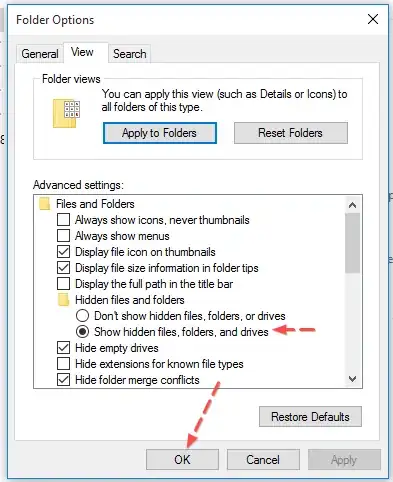Image resolution: width=393 pixels, height=482 pixels.
Task: Open the Search tab
Action: pyautogui.click(x=130, y=54)
